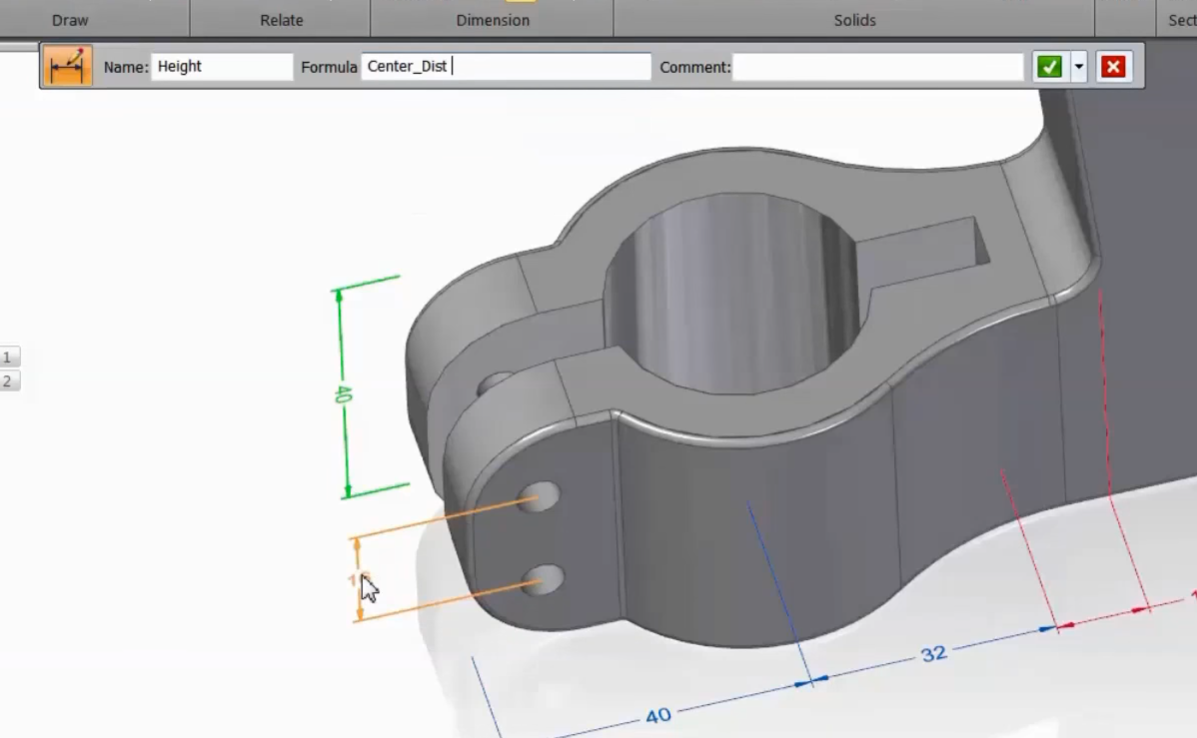Click the Formula field showing "Center_Dist"
This screenshot has width=1197, height=738.
pyautogui.click(x=505, y=66)
